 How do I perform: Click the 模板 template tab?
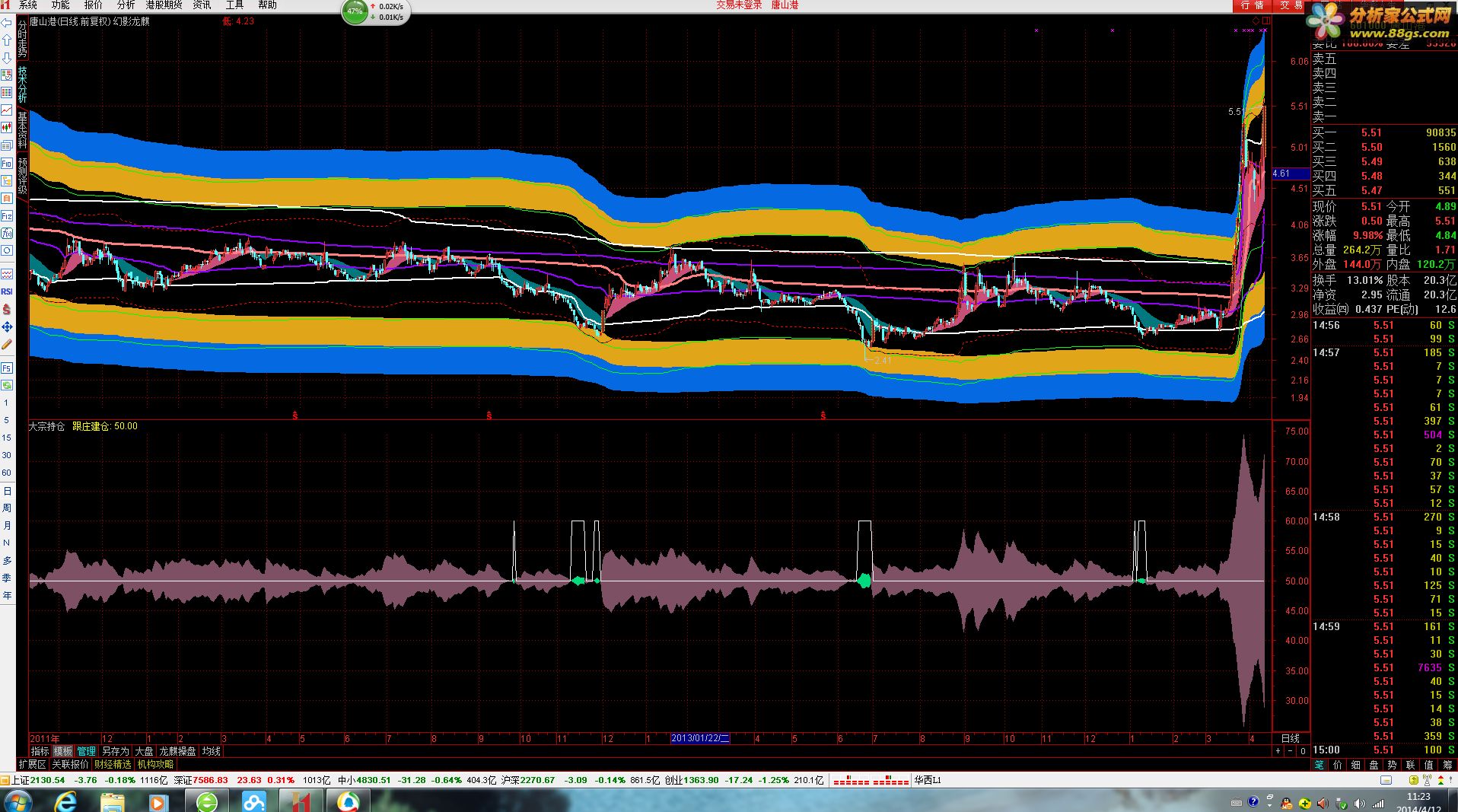[x=62, y=751]
